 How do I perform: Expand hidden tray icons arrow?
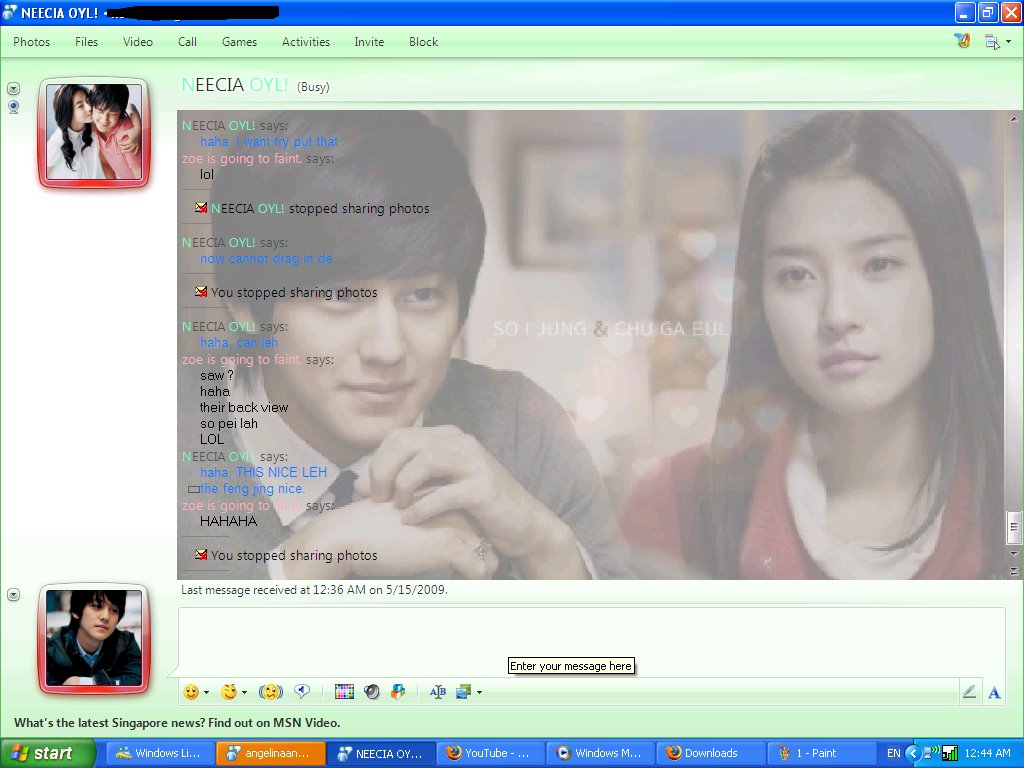click(912, 753)
